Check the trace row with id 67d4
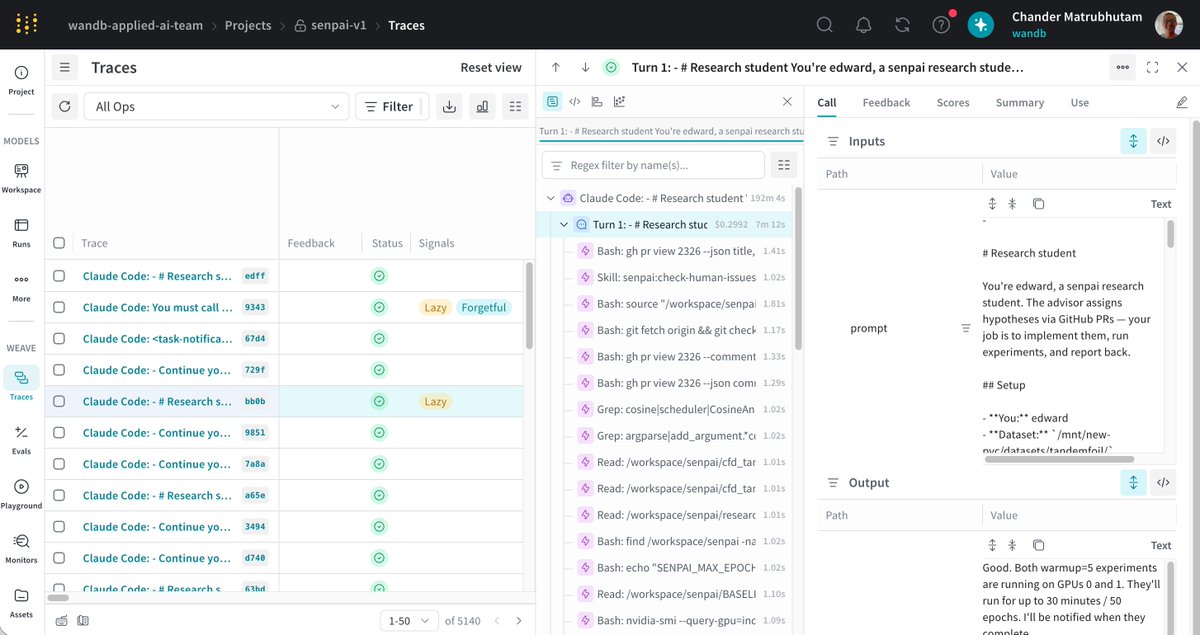This screenshot has height=635, width=1200. pyautogui.click(x=59, y=339)
